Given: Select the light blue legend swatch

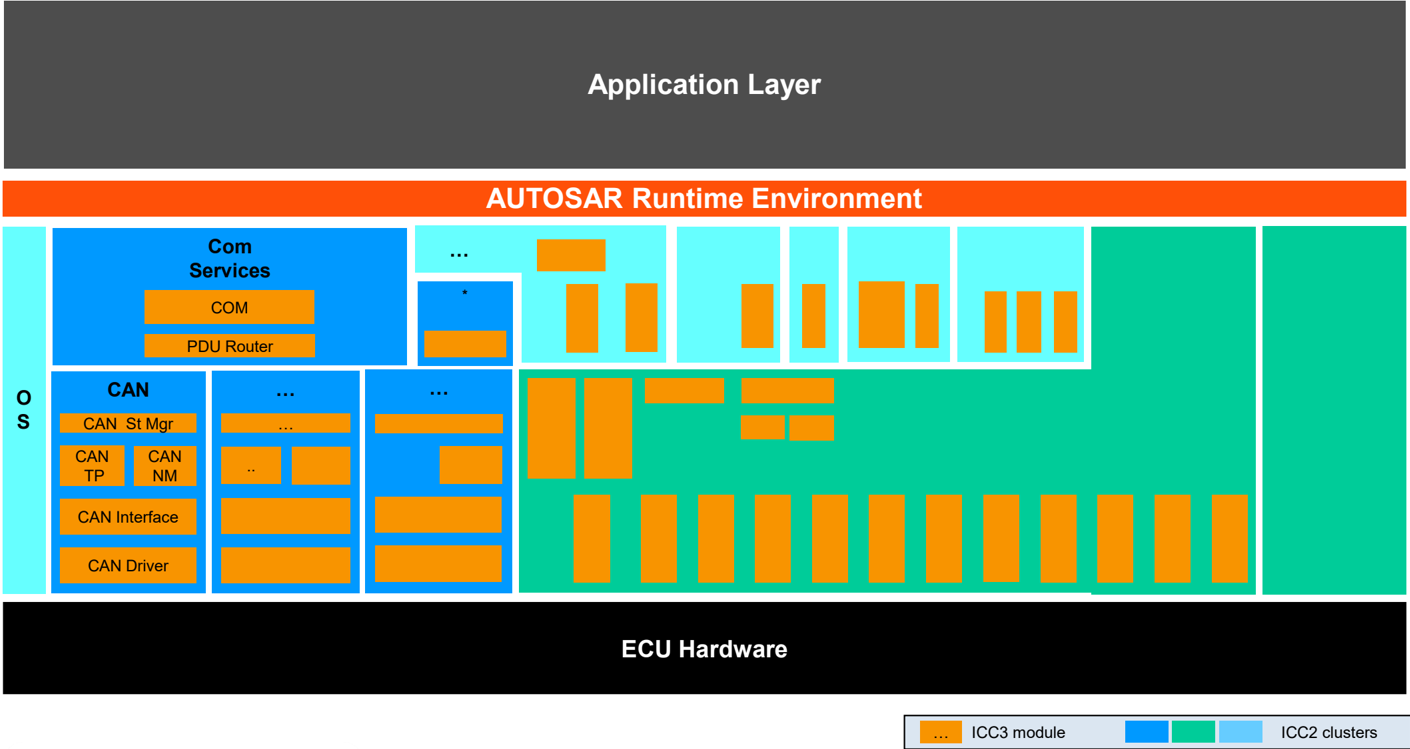Looking at the screenshot, I should 1241,732.
